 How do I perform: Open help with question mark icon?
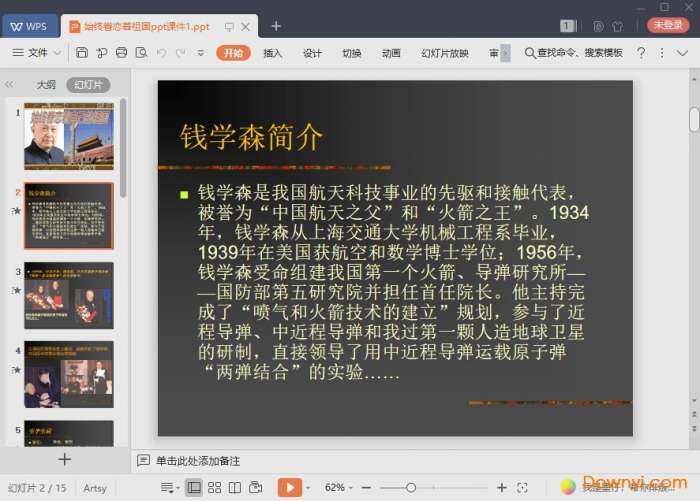(641, 53)
